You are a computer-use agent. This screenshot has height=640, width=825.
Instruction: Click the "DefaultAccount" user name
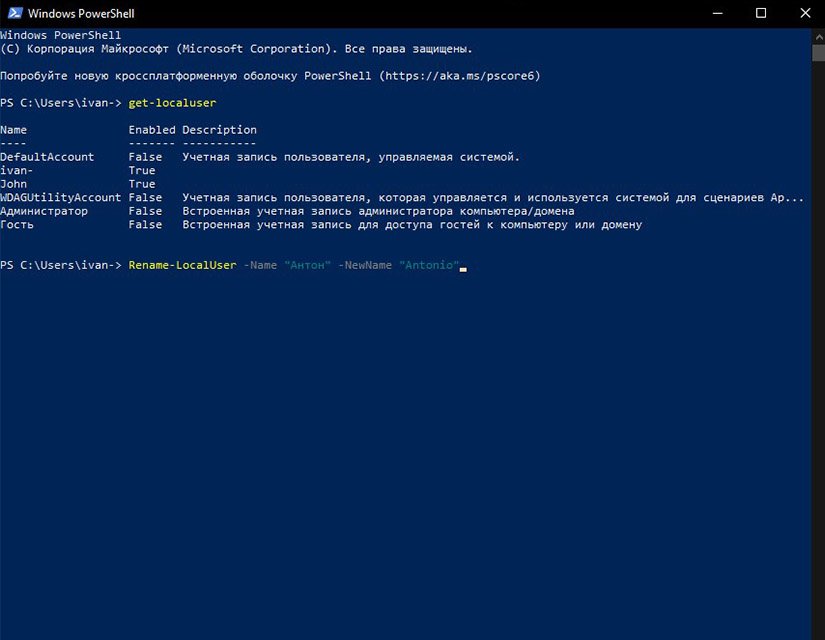[47, 157]
